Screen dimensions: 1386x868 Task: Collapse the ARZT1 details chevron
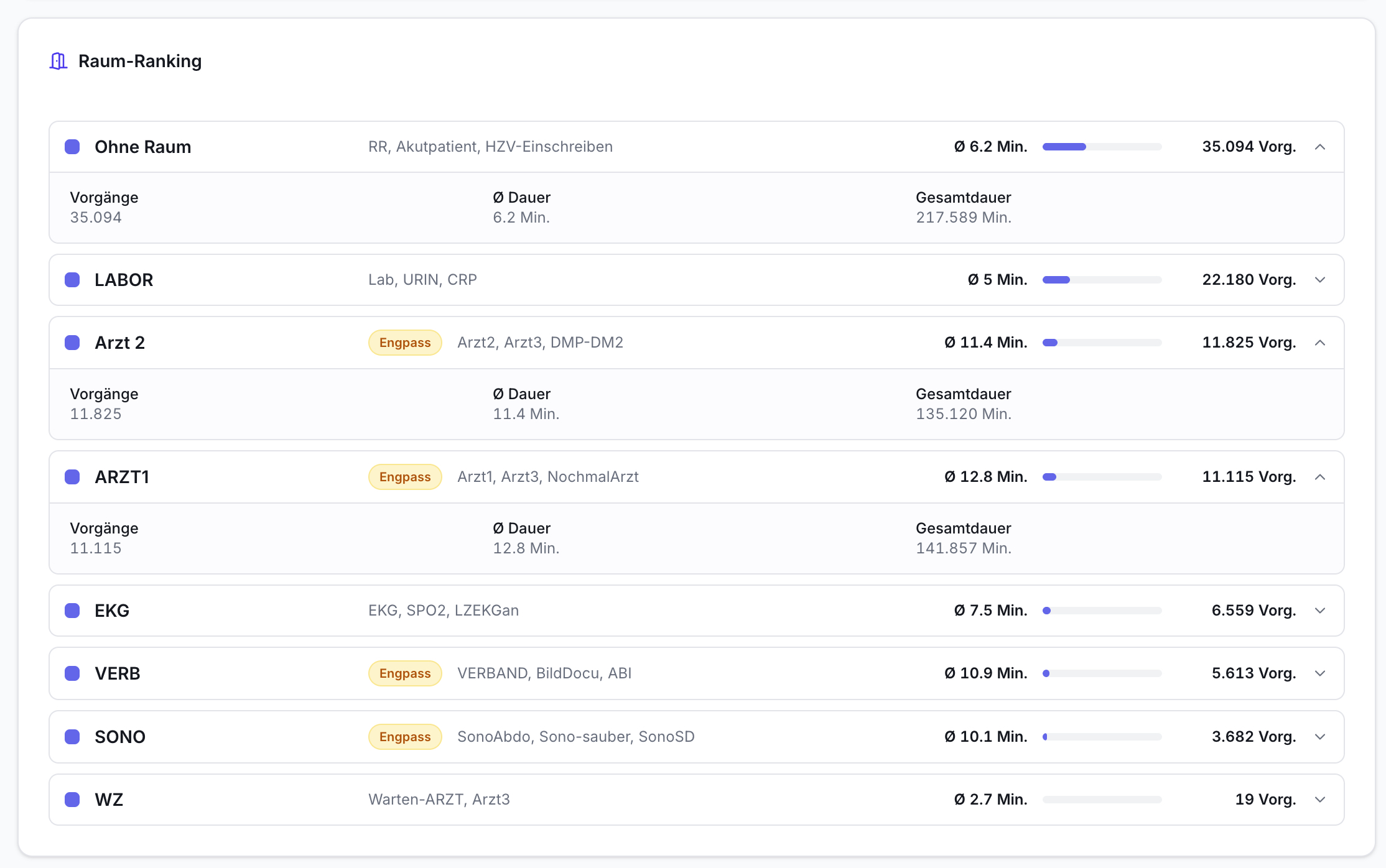1320,477
